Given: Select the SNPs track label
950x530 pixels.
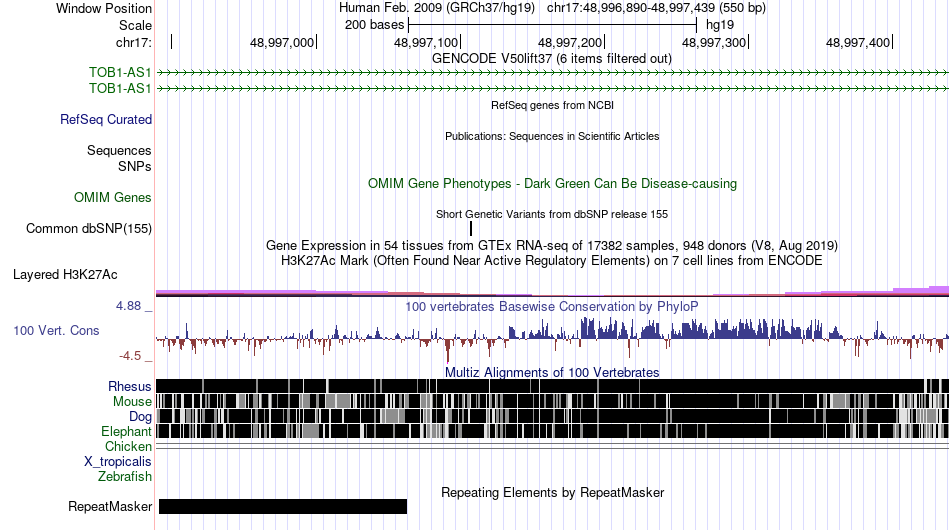Looking at the screenshot, I should pos(135,166).
